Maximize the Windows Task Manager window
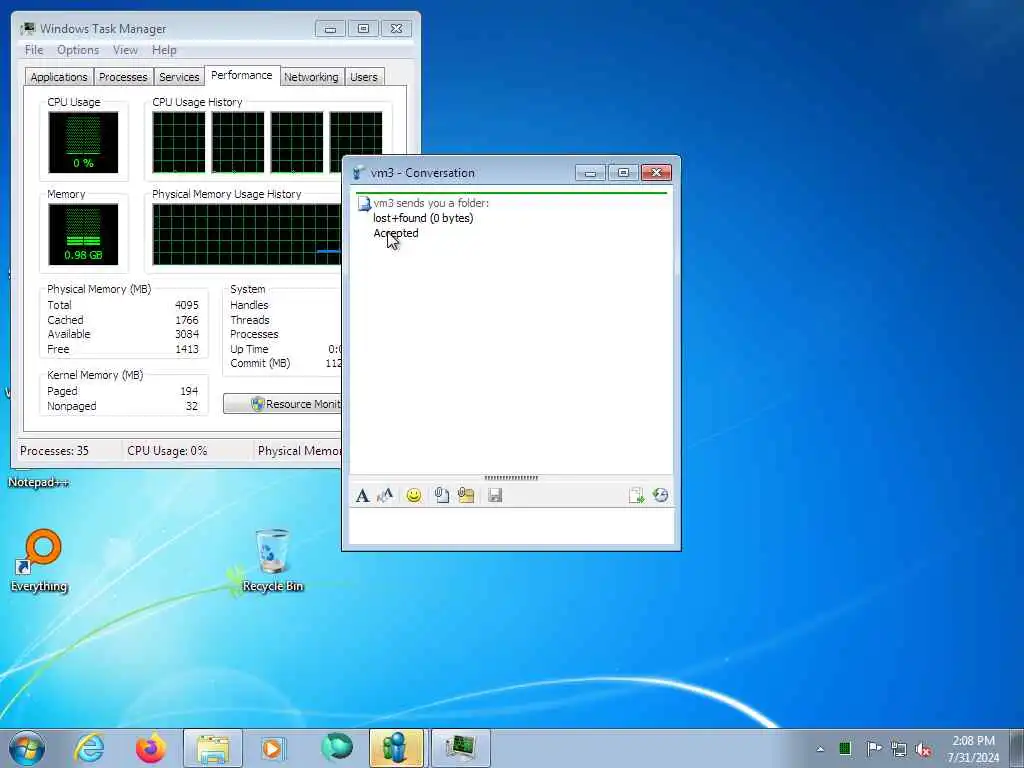The height and width of the screenshot is (768, 1024). (x=363, y=29)
